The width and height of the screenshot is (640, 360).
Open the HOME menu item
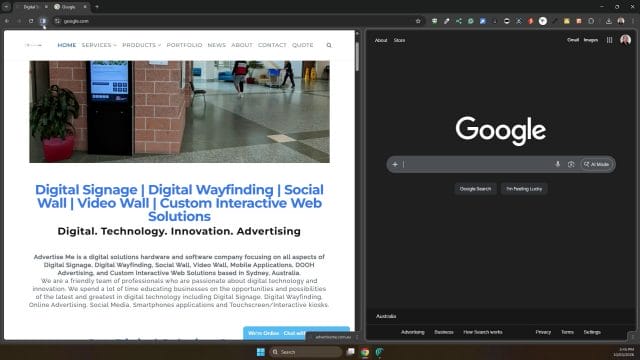[x=67, y=45]
